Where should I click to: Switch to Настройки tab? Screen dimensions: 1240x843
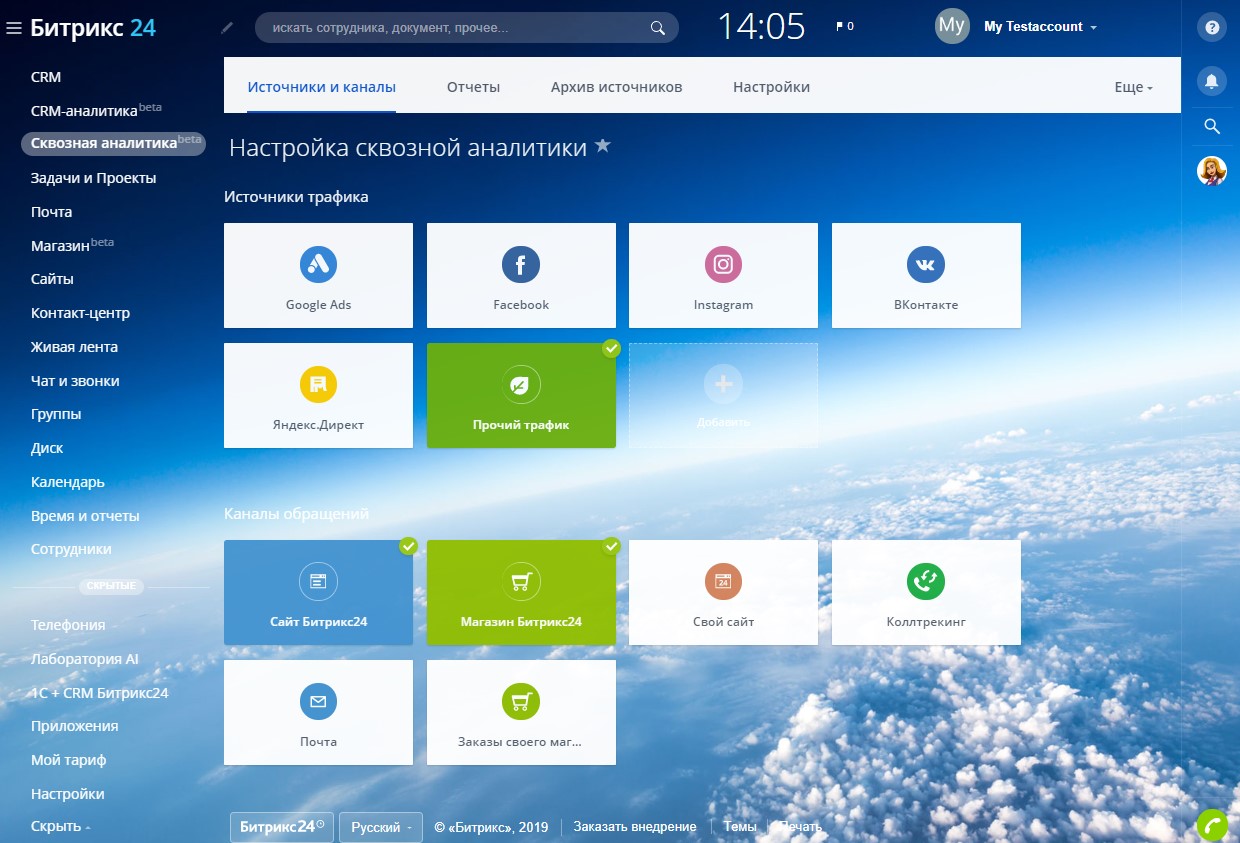(x=771, y=87)
